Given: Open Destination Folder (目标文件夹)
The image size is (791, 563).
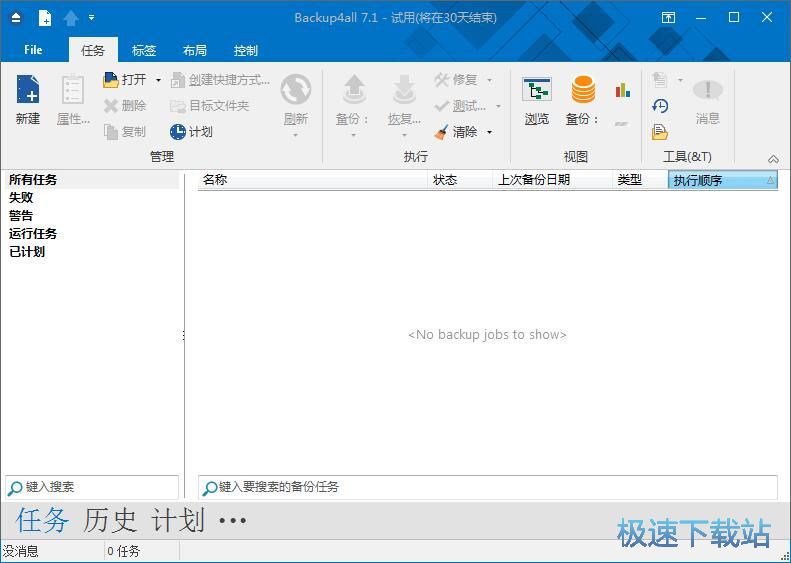Looking at the screenshot, I should (210, 106).
